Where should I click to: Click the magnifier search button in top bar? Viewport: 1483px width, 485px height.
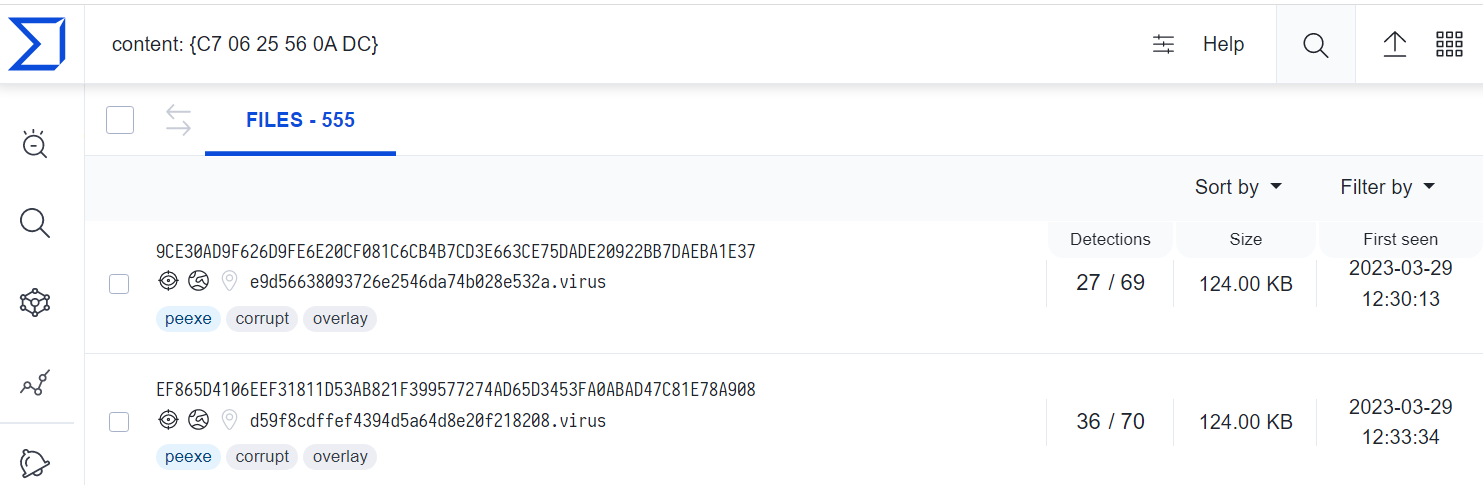pyautogui.click(x=1316, y=44)
